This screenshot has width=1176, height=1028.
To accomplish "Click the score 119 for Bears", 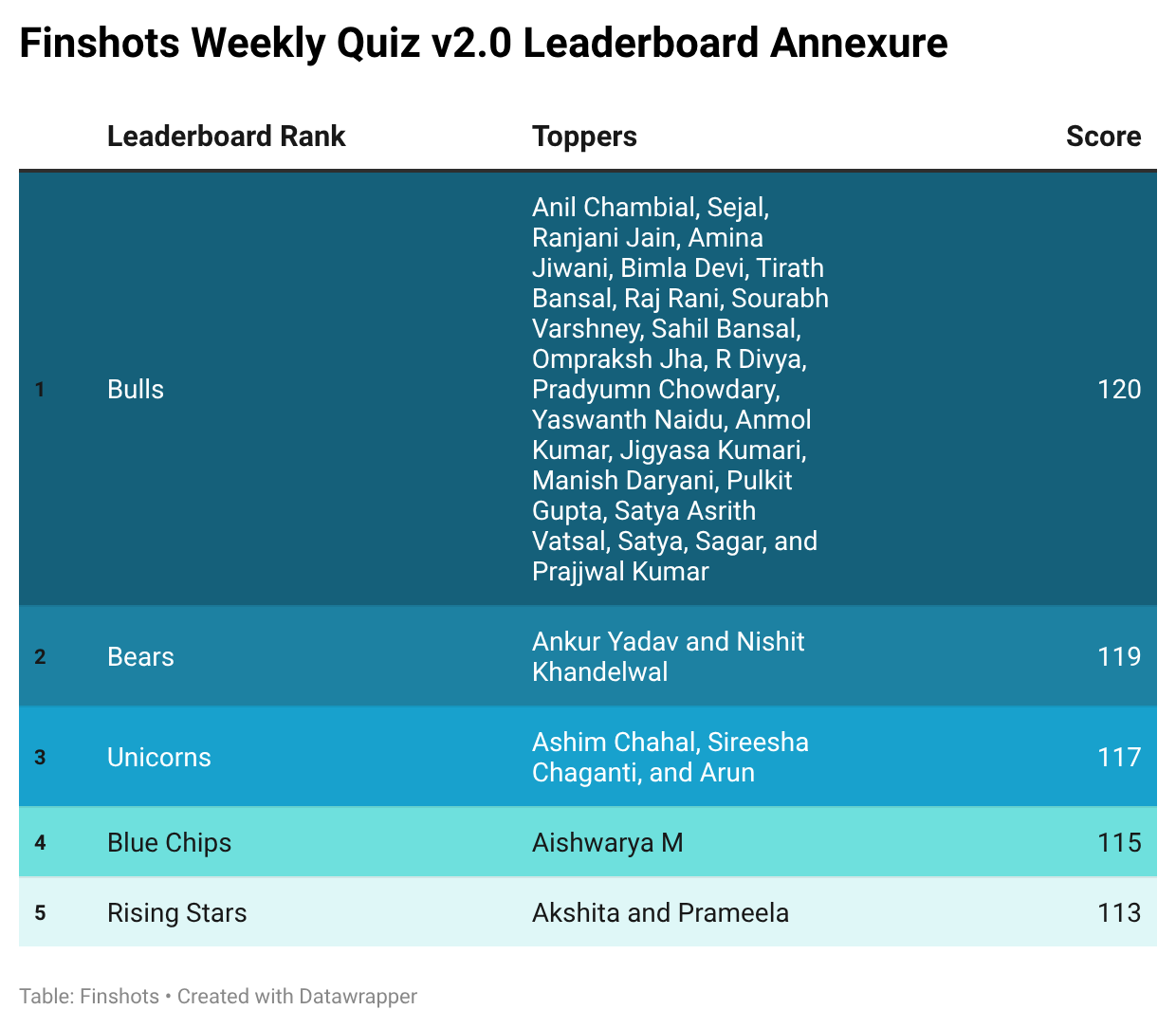I will tap(1118, 657).
